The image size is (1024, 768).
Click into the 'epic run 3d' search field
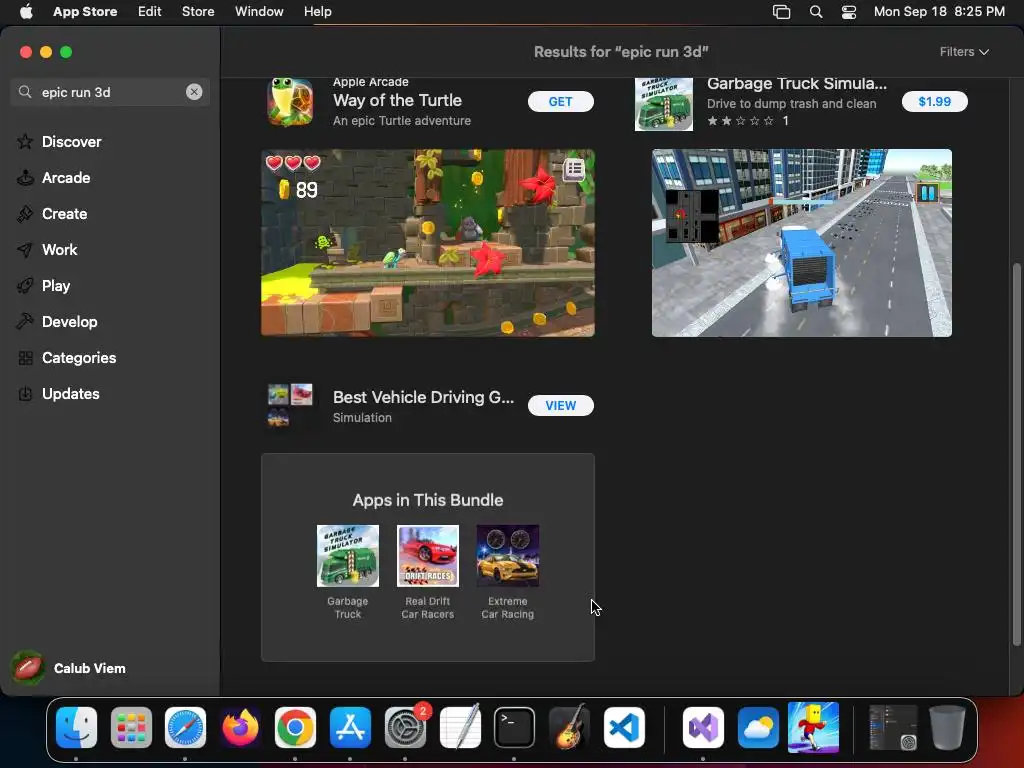[x=110, y=92]
